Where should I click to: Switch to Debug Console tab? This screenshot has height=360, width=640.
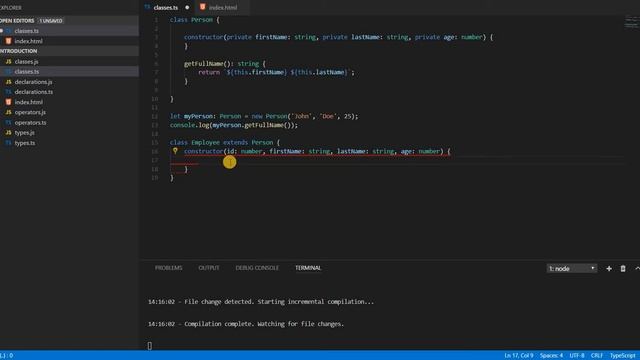pos(257,268)
